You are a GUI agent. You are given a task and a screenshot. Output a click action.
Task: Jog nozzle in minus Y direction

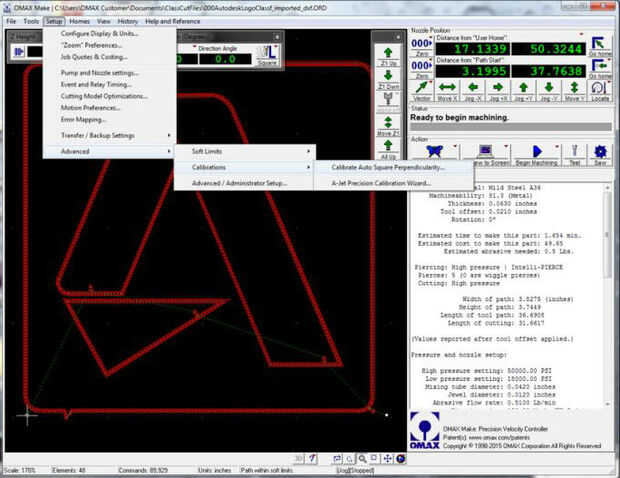[x=548, y=91]
